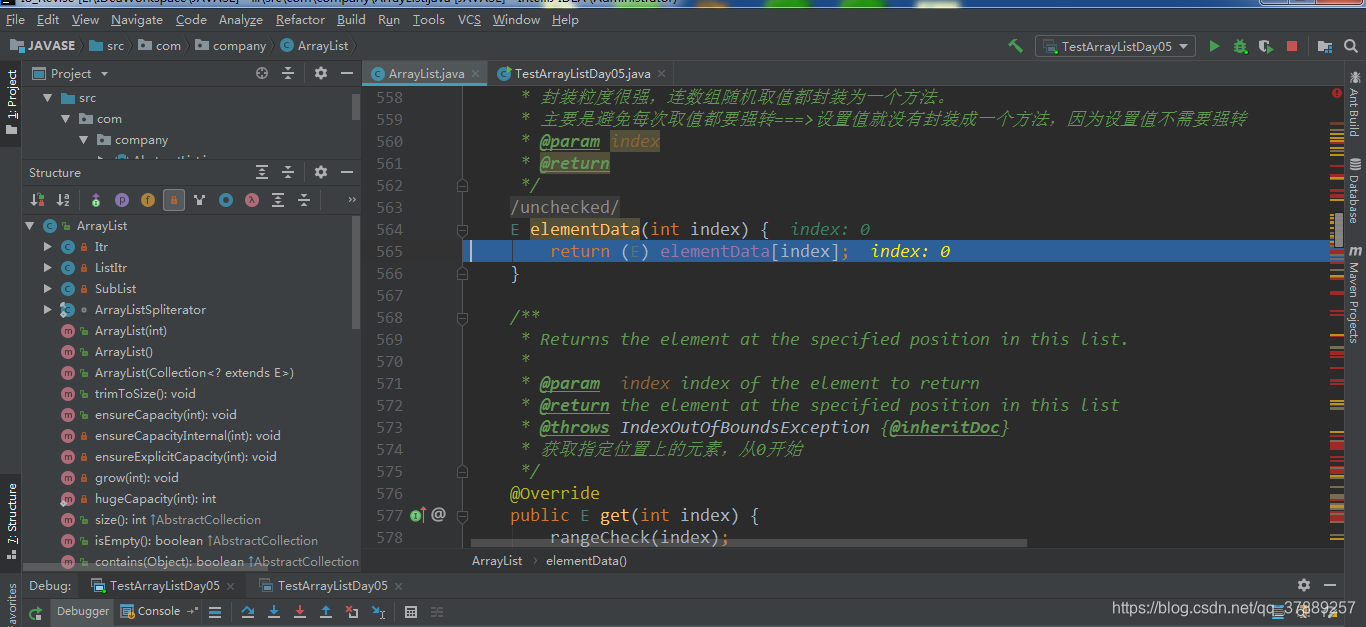Toggle show fields (orange f)

[148, 200]
